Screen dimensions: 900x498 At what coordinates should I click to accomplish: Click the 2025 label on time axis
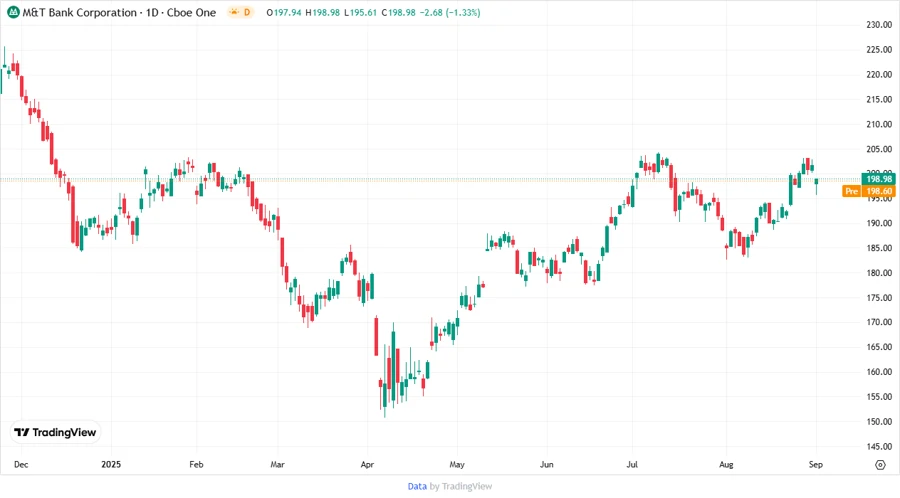(111, 464)
